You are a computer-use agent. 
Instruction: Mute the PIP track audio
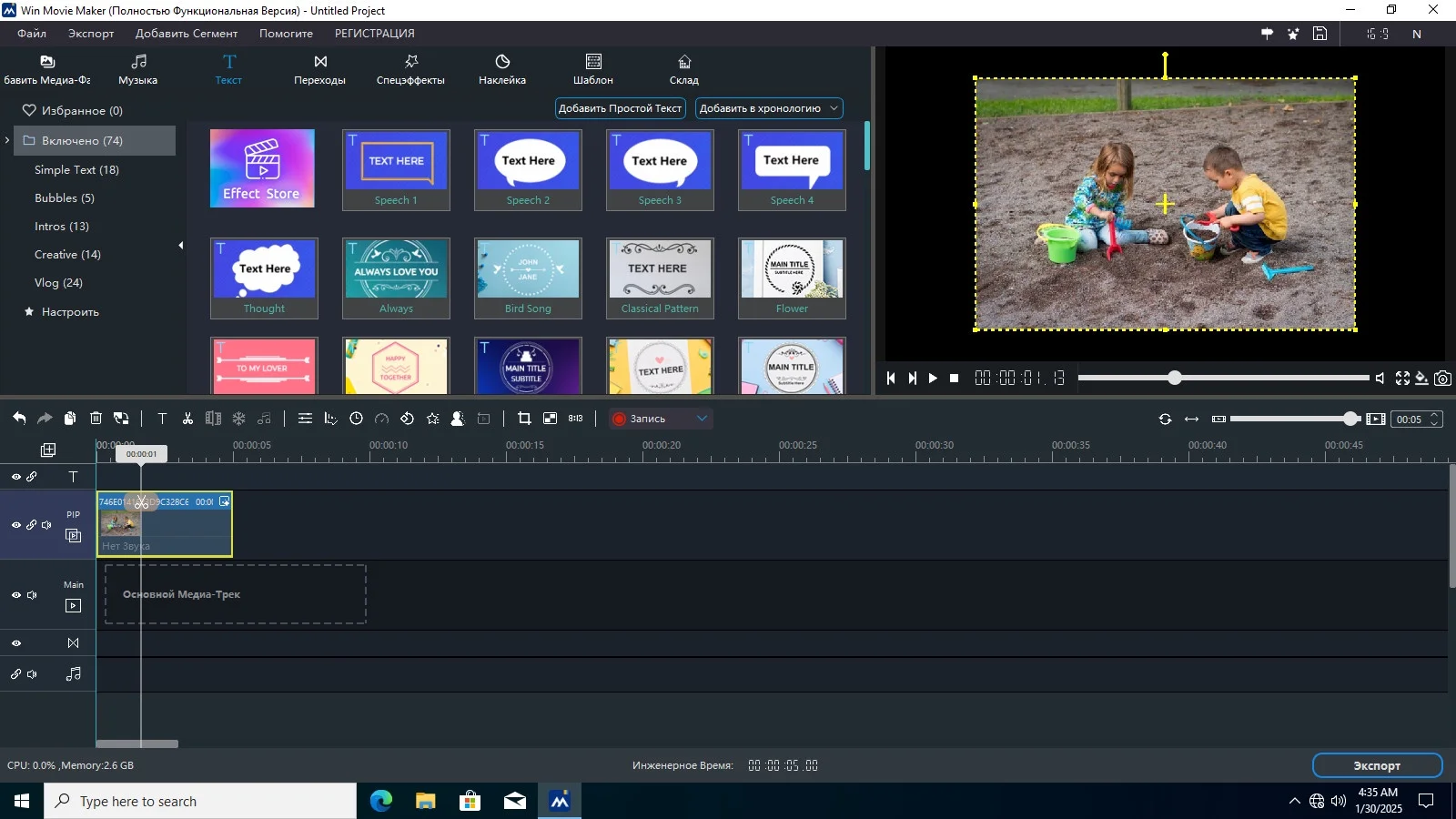click(46, 525)
